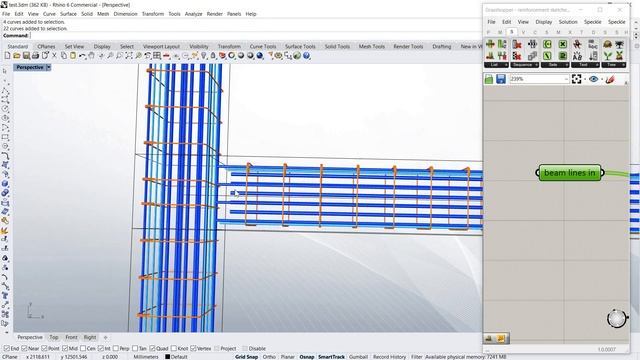The height and width of the screenshot is (360, 640).
Task: Enable the Perp osnap checkbox
Action: 116,349
